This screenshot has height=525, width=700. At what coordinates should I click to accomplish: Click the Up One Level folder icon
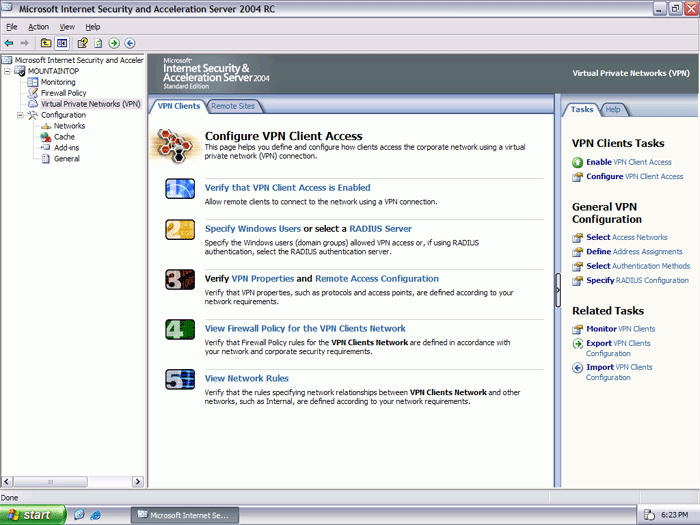[x=46, y=43]
